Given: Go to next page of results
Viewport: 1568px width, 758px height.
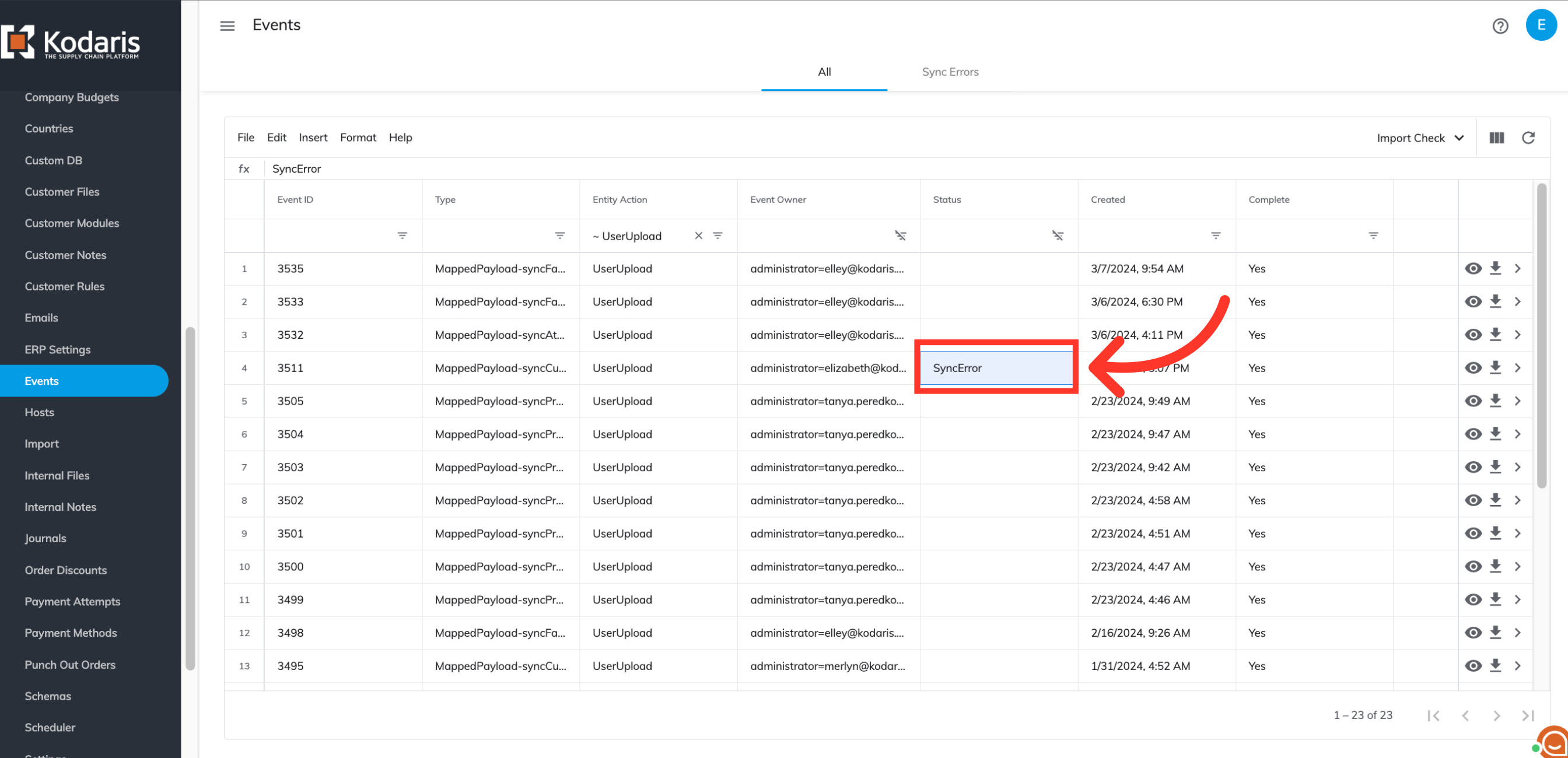Looking at the screenshot, I should pyautogui.click(x=1497, y=715).
